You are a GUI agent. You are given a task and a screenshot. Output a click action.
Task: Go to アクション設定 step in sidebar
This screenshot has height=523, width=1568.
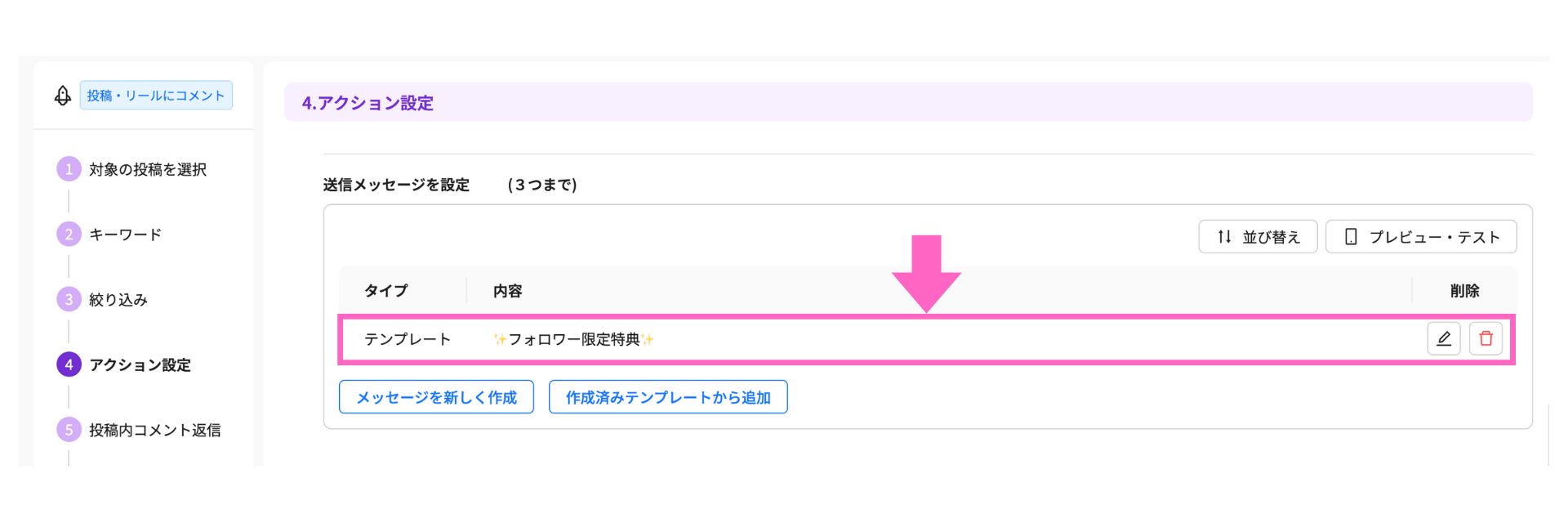point(140,365)
